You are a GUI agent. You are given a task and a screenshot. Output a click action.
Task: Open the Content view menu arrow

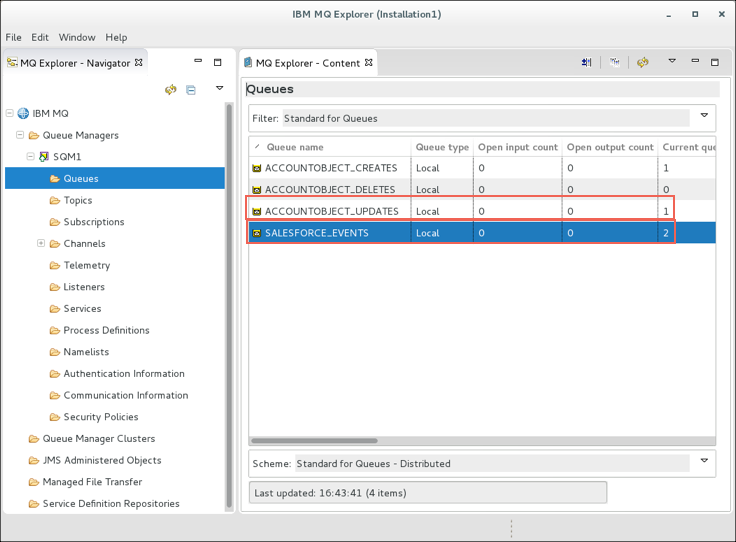point(672,61)
